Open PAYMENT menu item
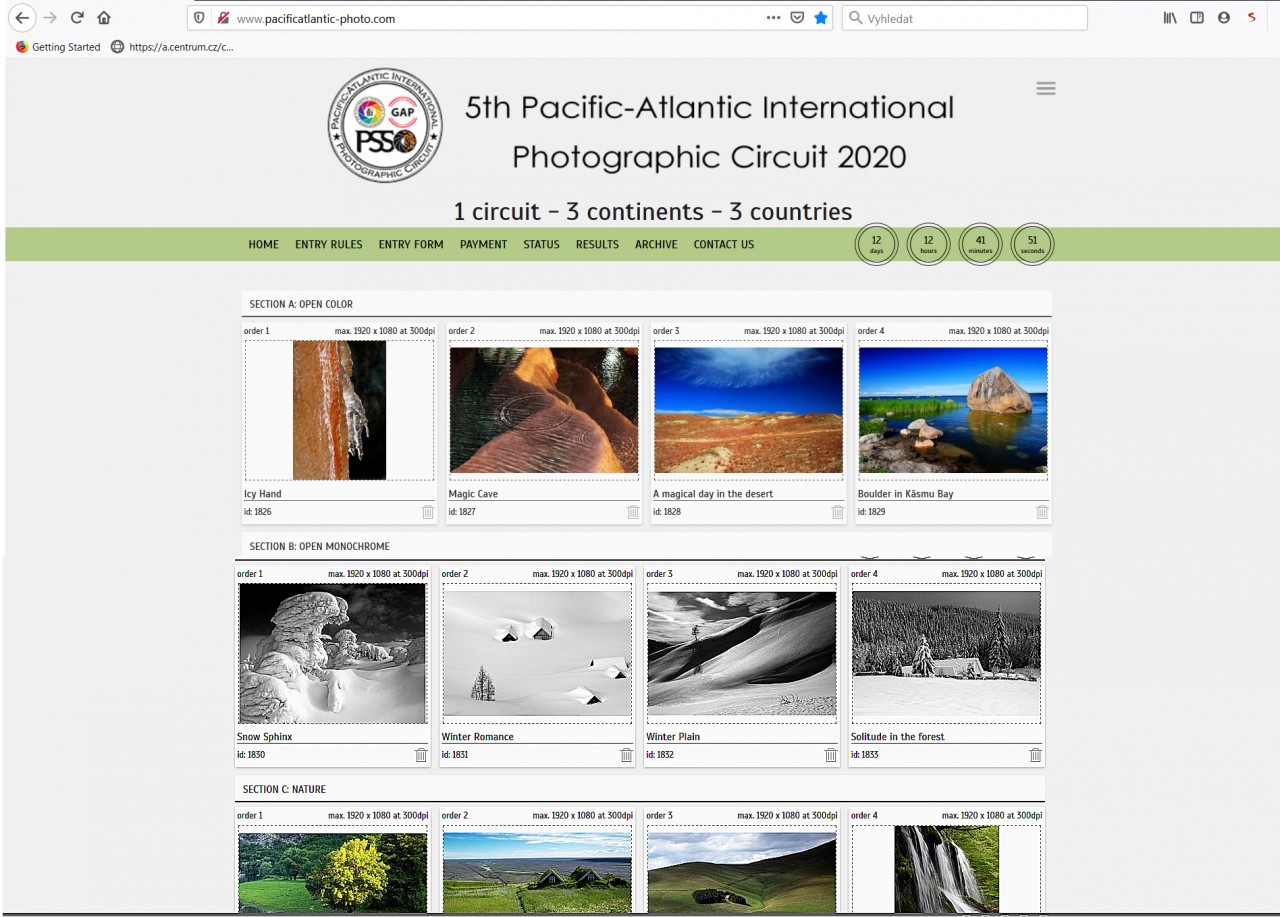This screenshot has height=917, width=1280. click(x=484, y=244)
